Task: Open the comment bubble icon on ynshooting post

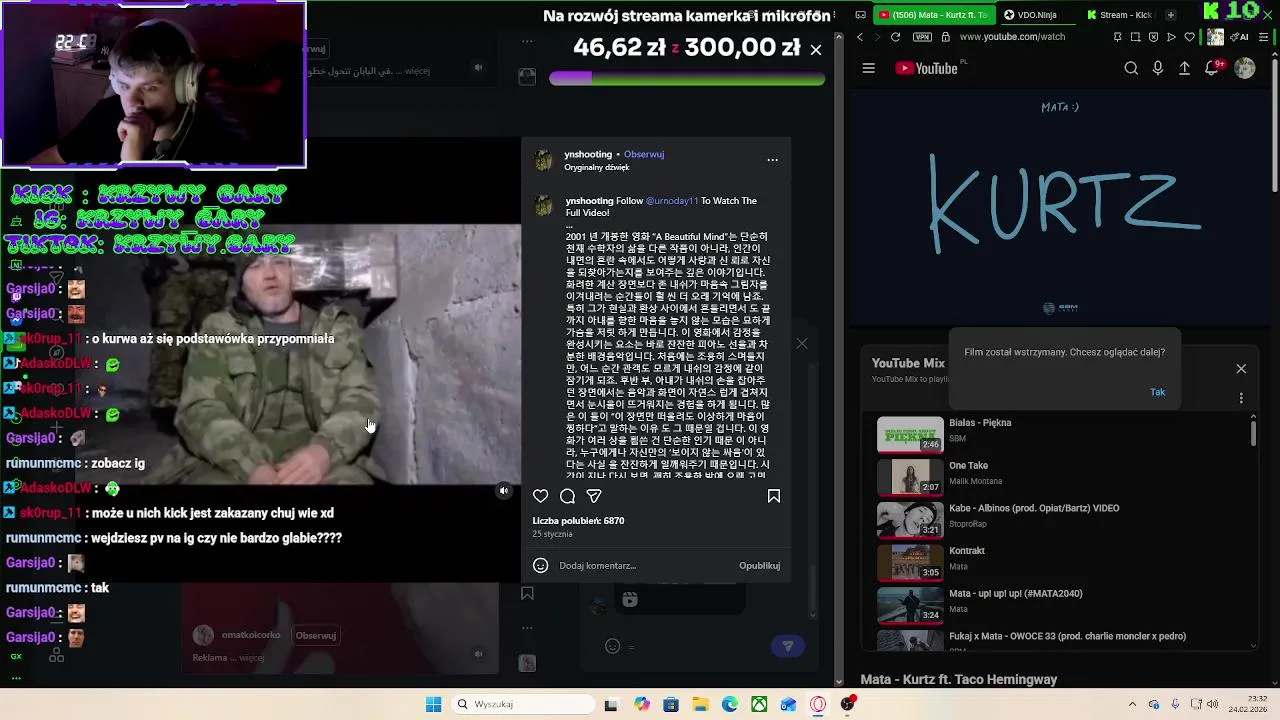Action: point(567,496)
